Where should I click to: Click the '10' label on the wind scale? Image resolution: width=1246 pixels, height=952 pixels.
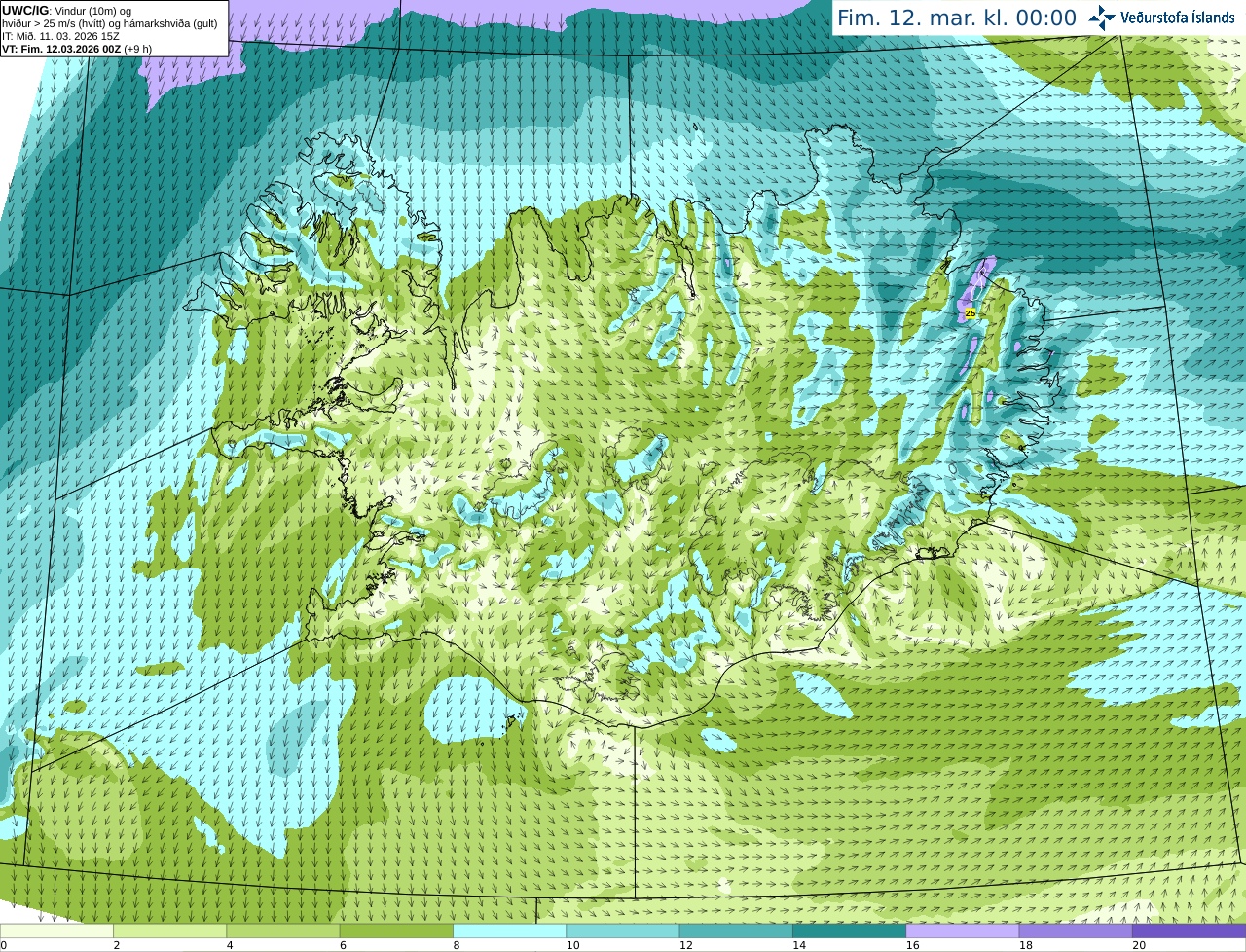click(572, 945)
